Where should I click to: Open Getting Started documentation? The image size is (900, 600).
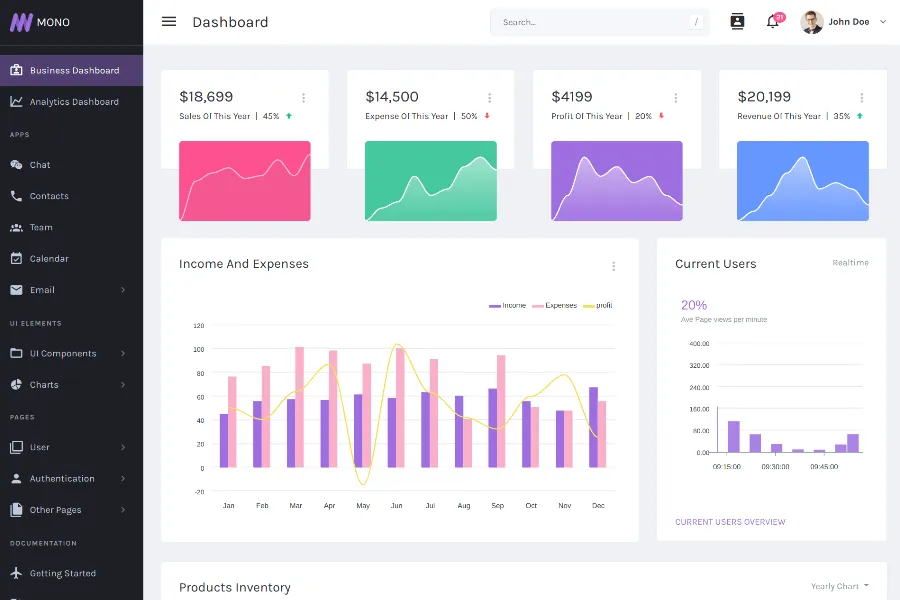(62, 574)
